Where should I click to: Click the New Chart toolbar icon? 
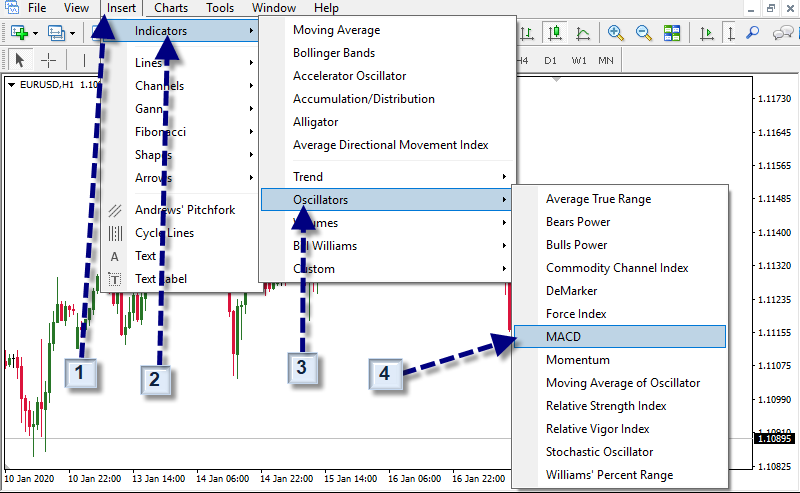pyautogui.click(x=19, y=33)
